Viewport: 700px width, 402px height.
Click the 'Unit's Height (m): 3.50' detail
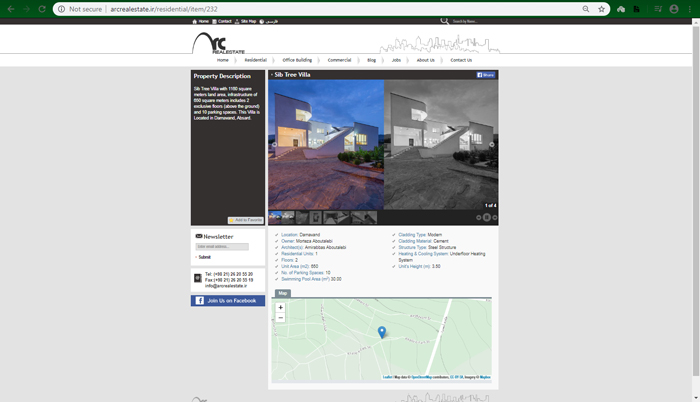click(x=419, y=266)
